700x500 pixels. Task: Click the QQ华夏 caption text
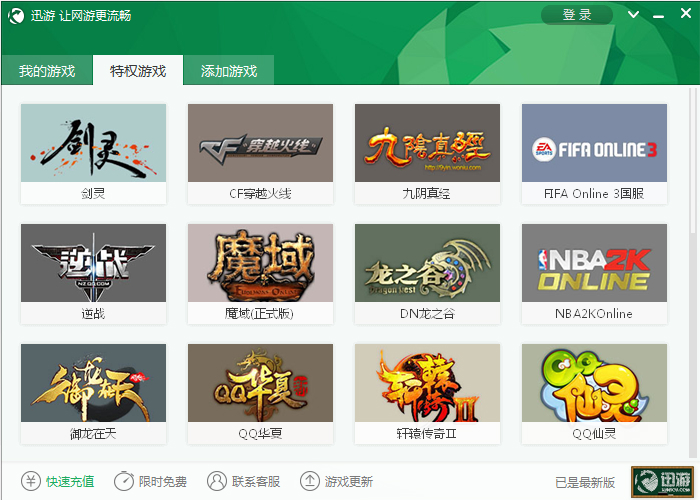pos(260,433)
